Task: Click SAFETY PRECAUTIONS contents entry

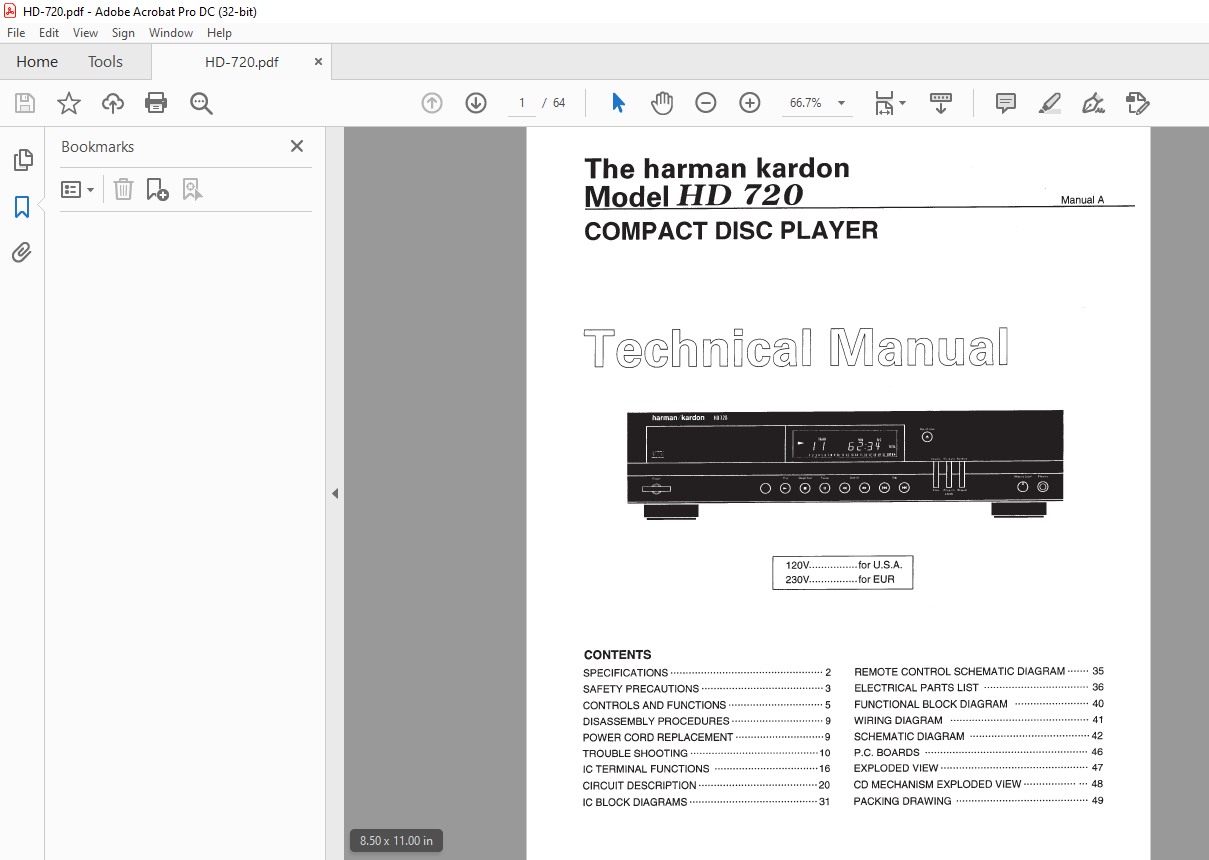Action: [x=707, y=689]
